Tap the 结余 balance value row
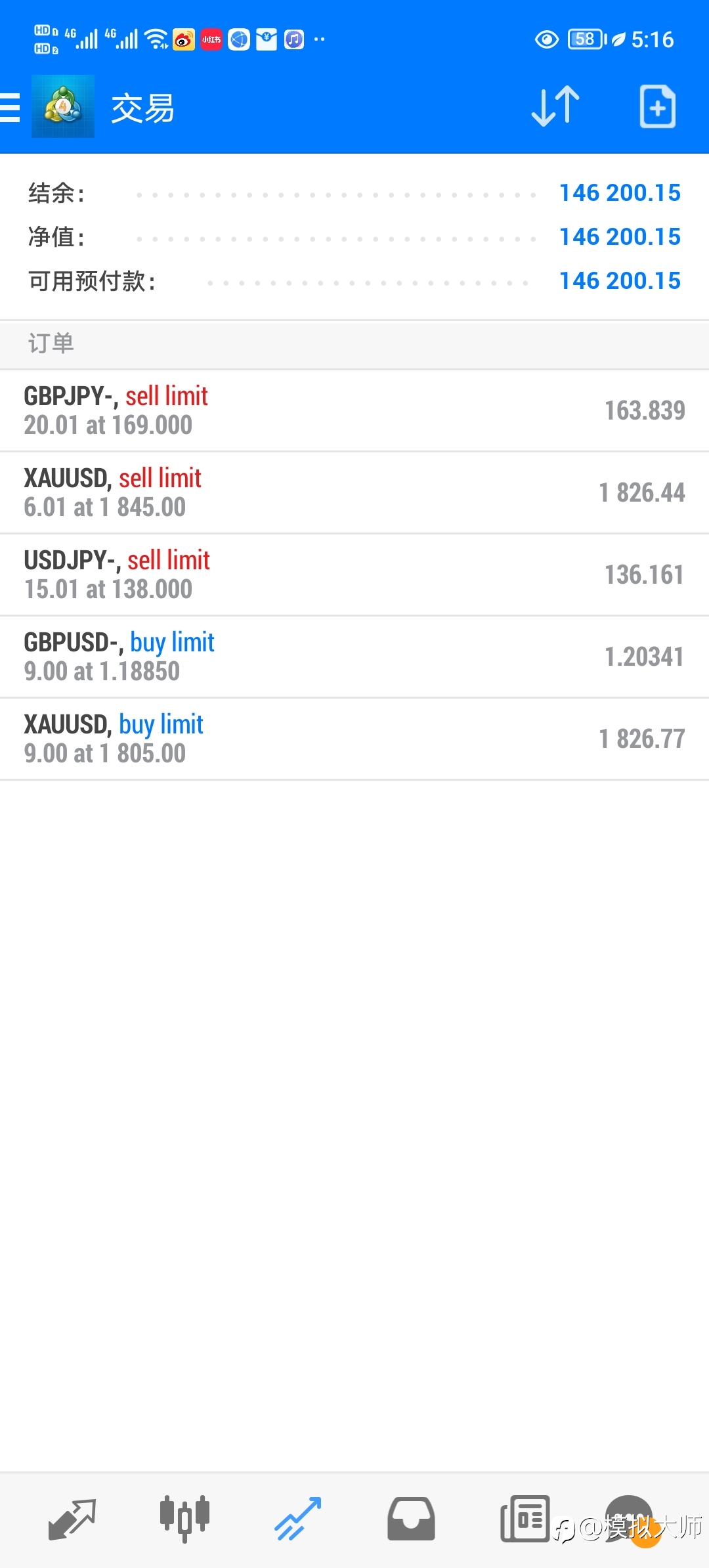 tap(354, 193)
